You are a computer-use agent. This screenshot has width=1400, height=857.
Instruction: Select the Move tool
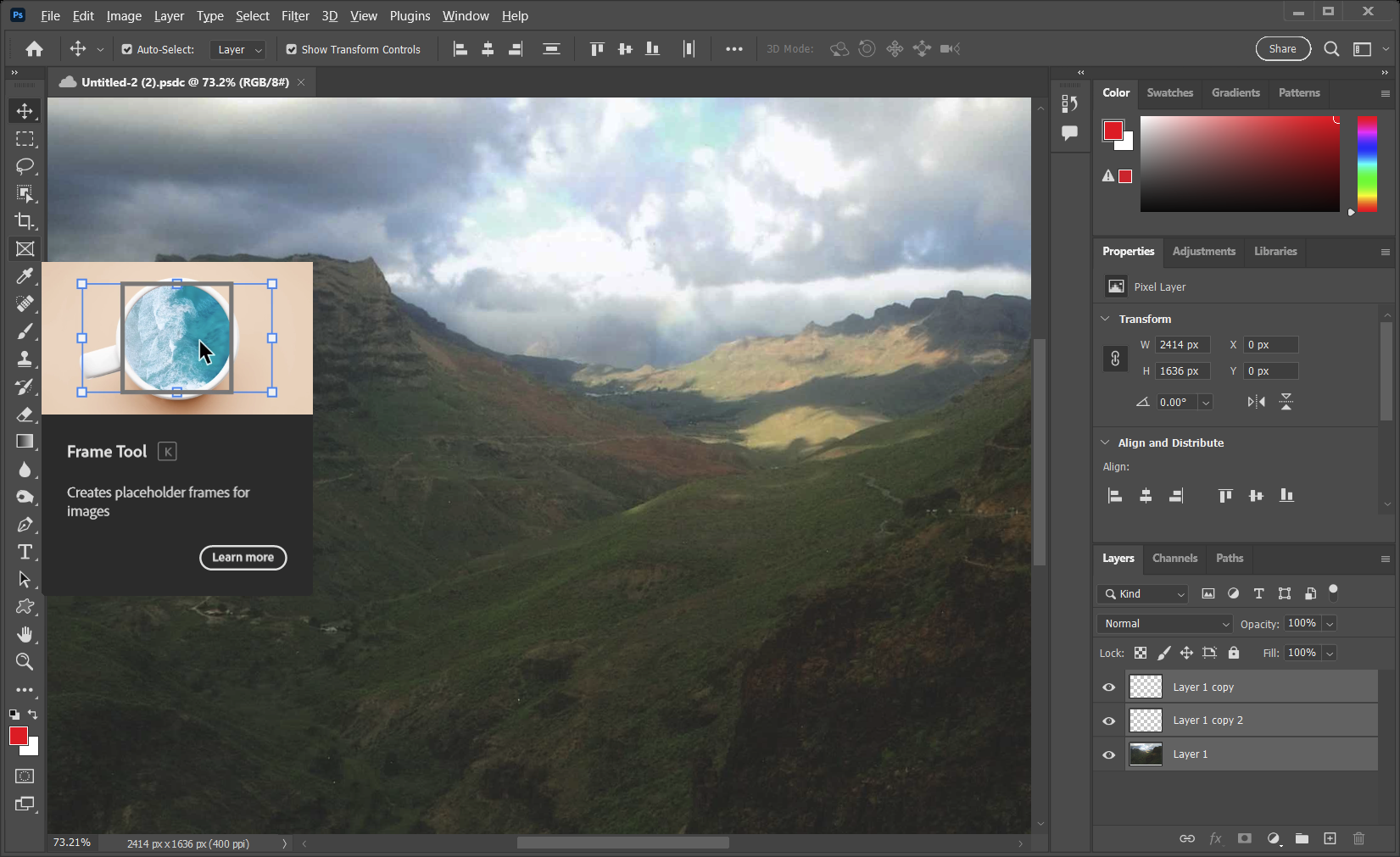pyautogui.click(x=25, y=110)
